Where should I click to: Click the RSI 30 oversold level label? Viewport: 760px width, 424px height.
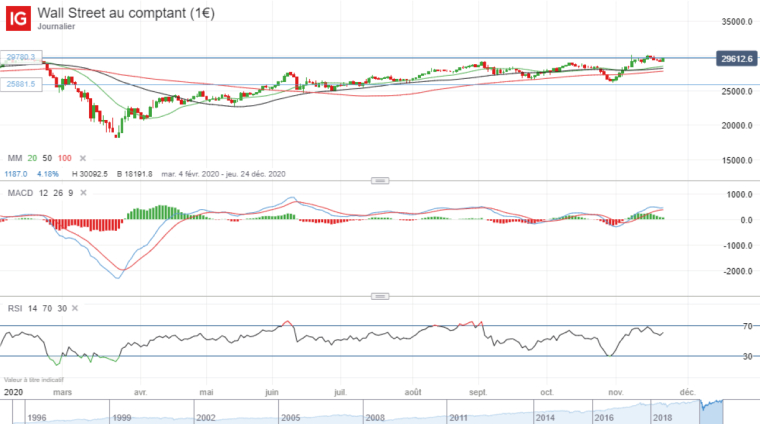point(748,356)
